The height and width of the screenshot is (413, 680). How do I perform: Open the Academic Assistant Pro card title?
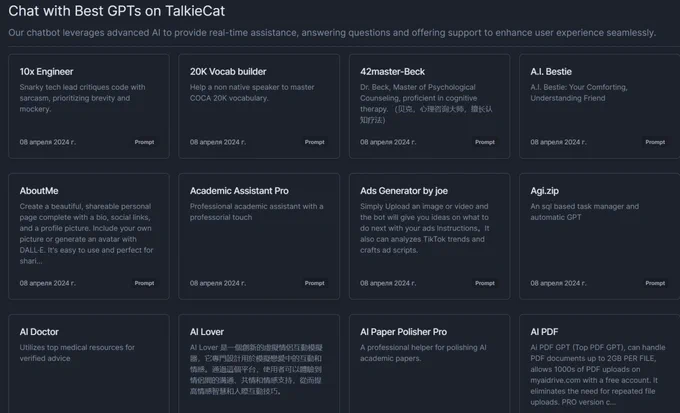click(239, 191)
